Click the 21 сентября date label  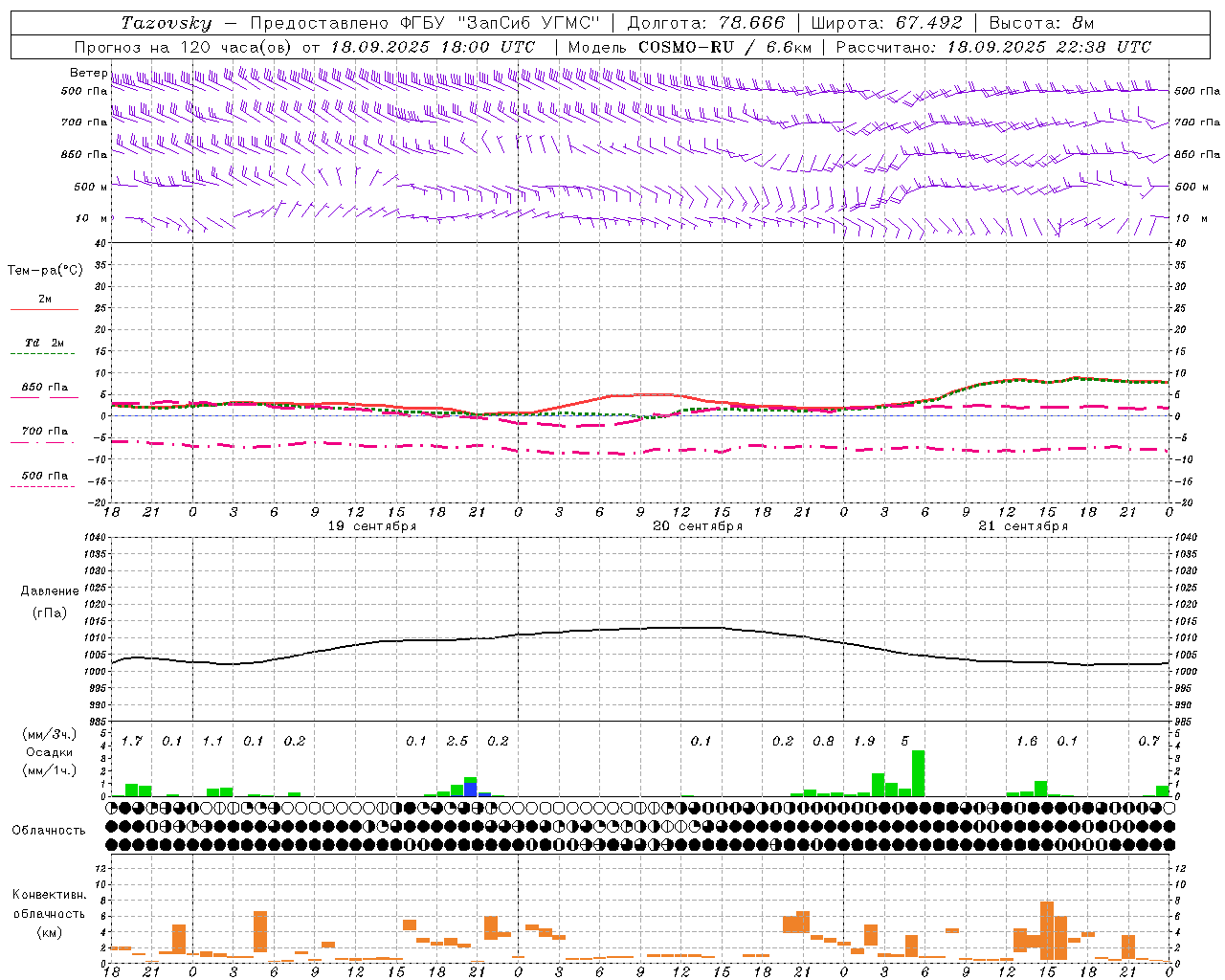pos(1022,525)
